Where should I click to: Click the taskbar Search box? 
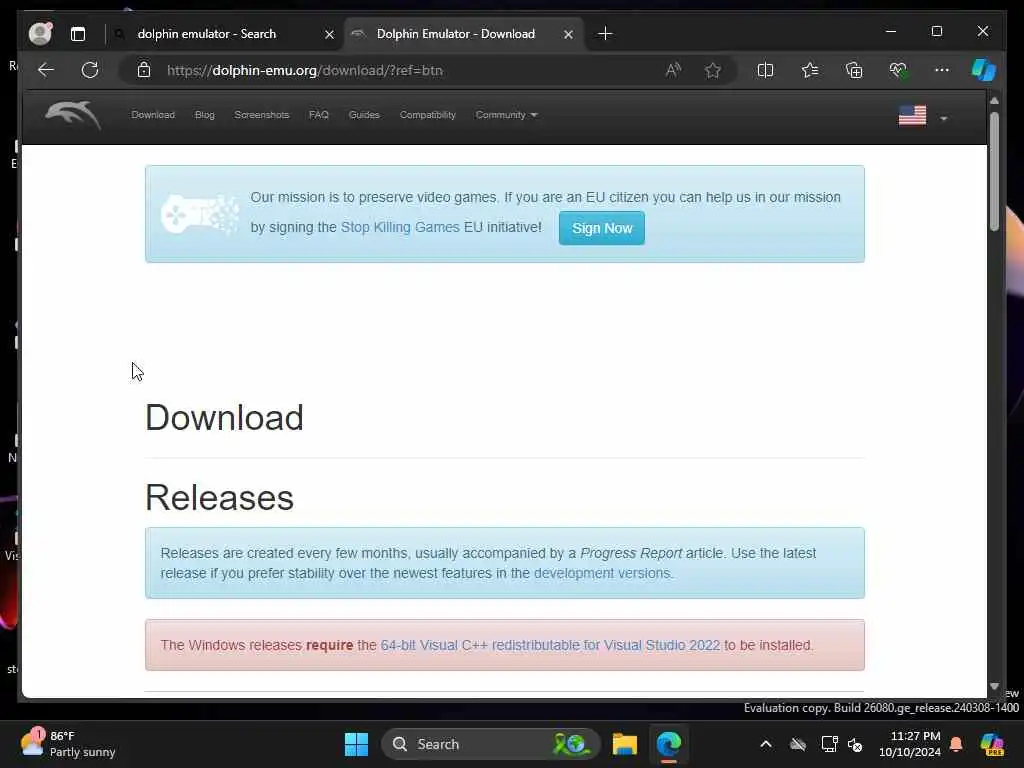click(x=490, y=744)
